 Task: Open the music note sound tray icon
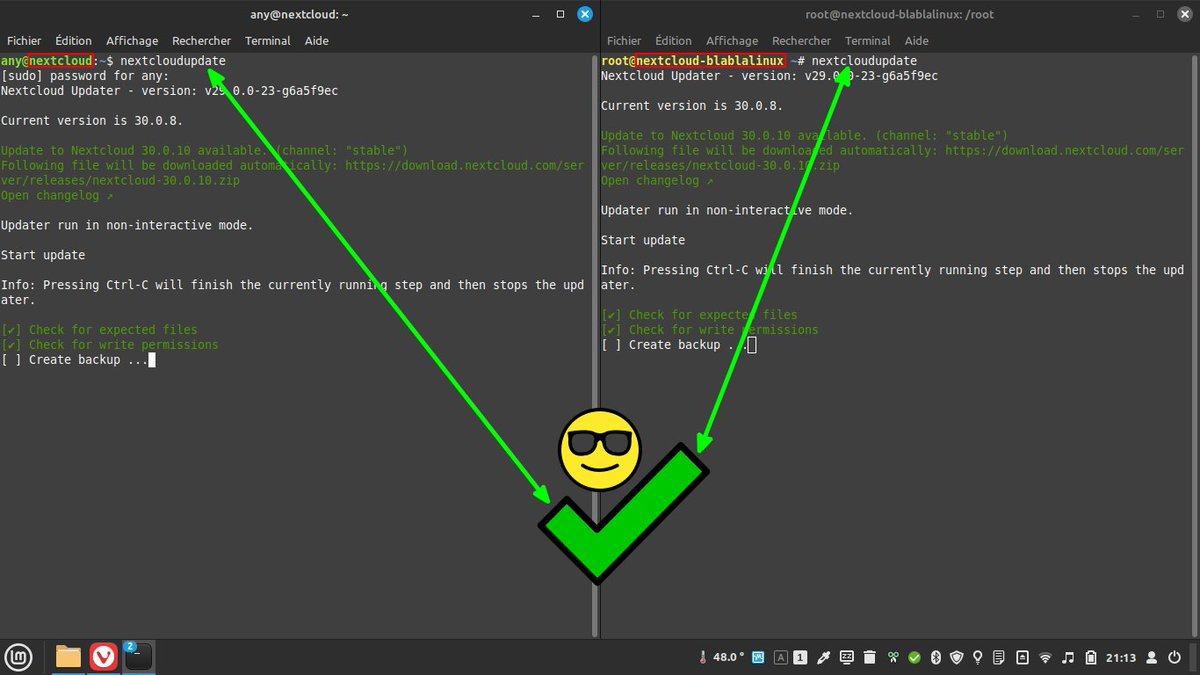[1068, 658]
